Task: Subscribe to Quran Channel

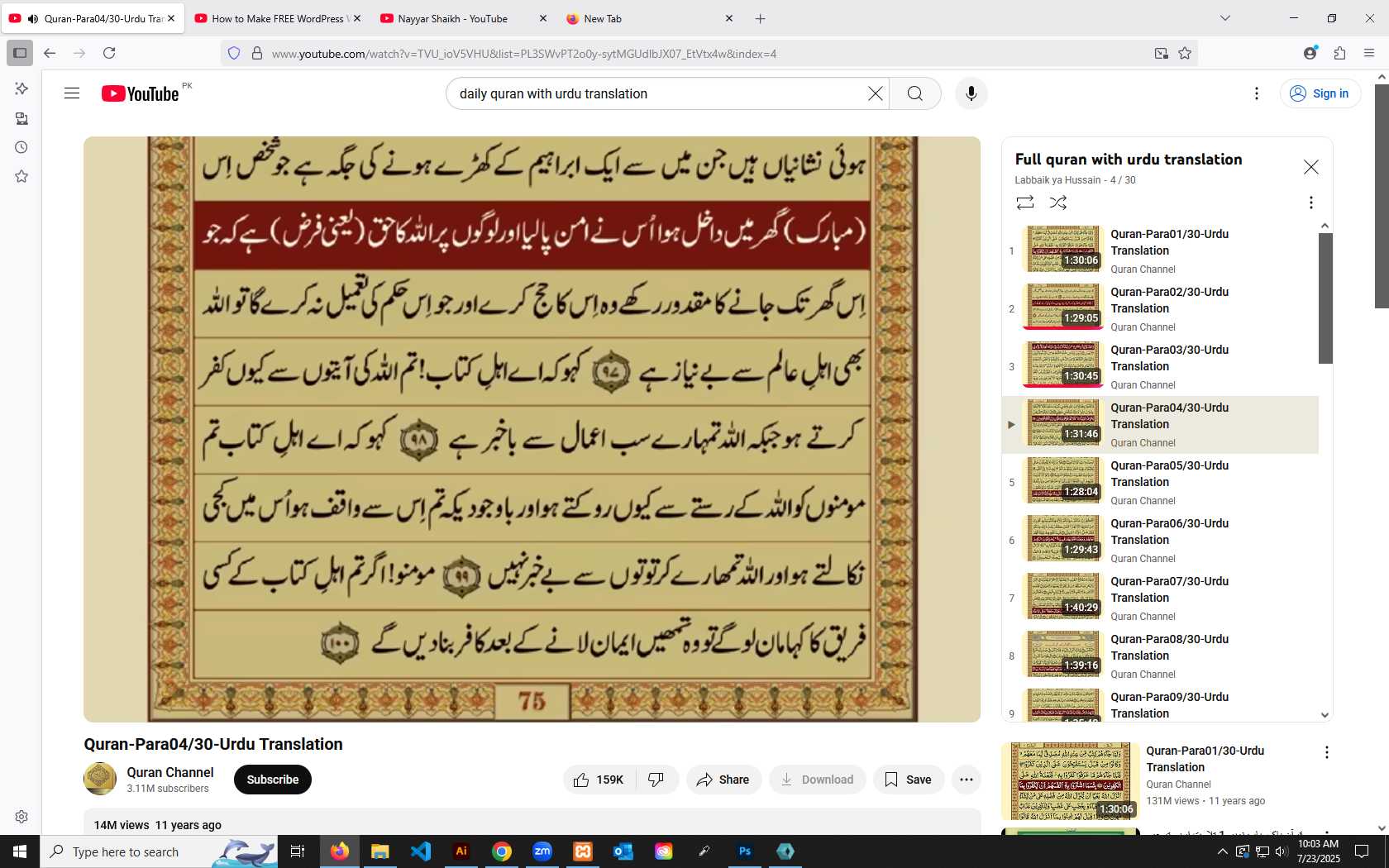Action: click(x=273, y=780)
